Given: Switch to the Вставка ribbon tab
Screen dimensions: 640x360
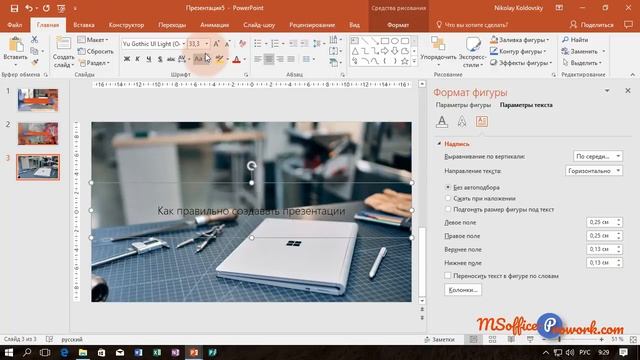Looking at the screenshot, I should coord(84,25).
